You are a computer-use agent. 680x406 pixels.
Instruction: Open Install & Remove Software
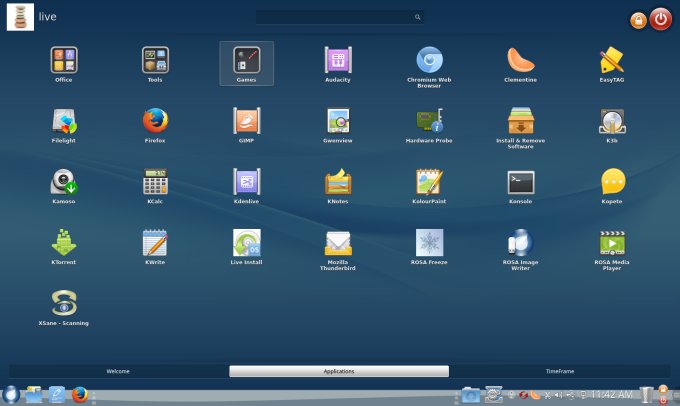(520, 128)
